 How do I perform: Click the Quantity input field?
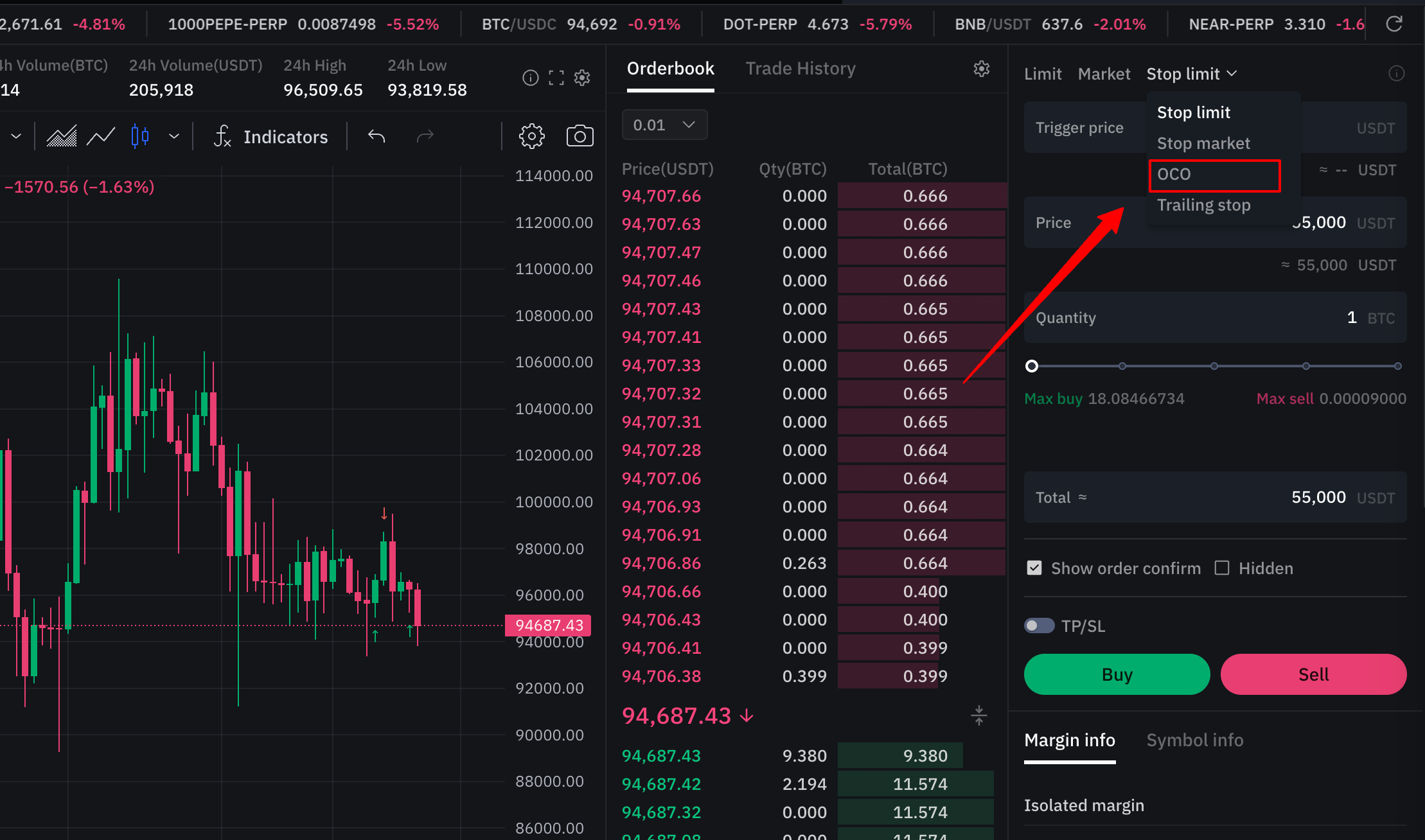point(1216,317)
